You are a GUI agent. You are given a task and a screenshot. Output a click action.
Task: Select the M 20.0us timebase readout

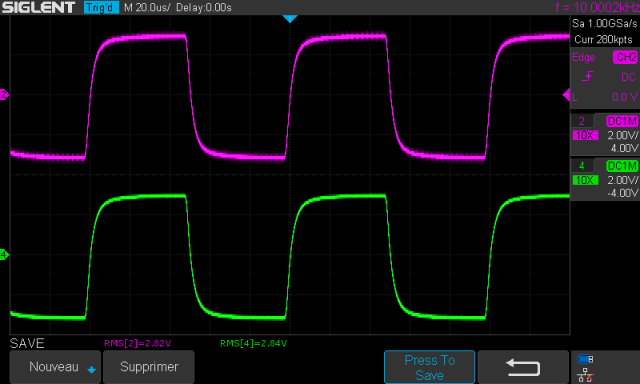click(x=147, y=7)
